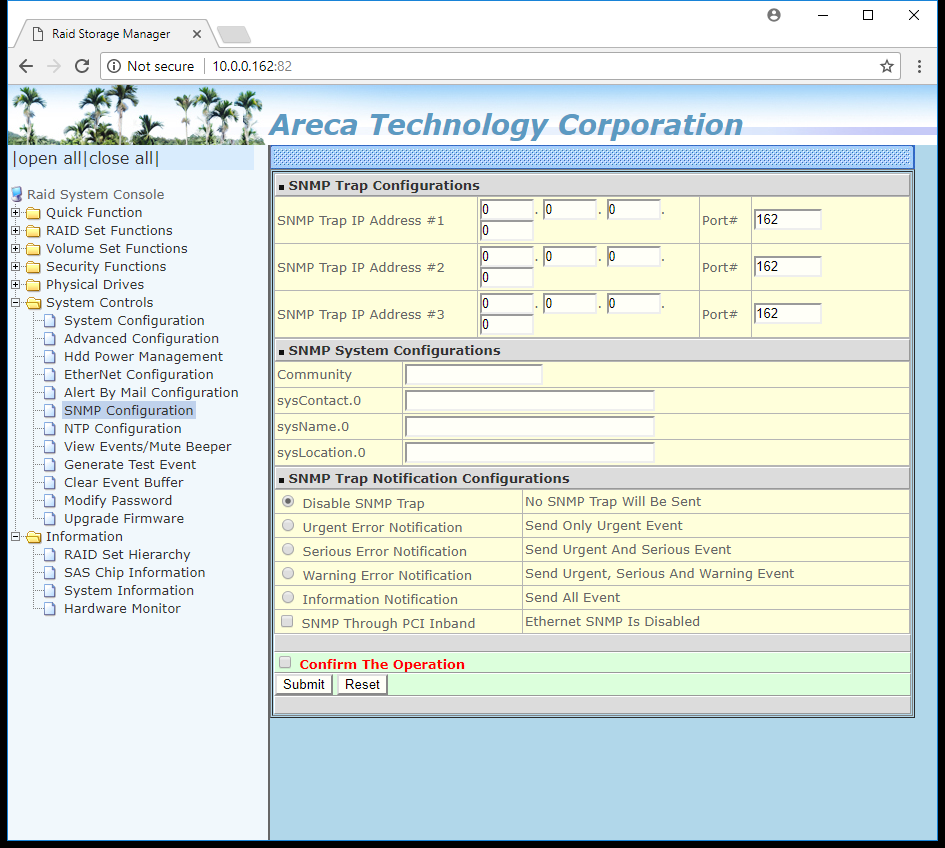
Task: Click the Information open folder icon
Action: [x=34, y=536]
